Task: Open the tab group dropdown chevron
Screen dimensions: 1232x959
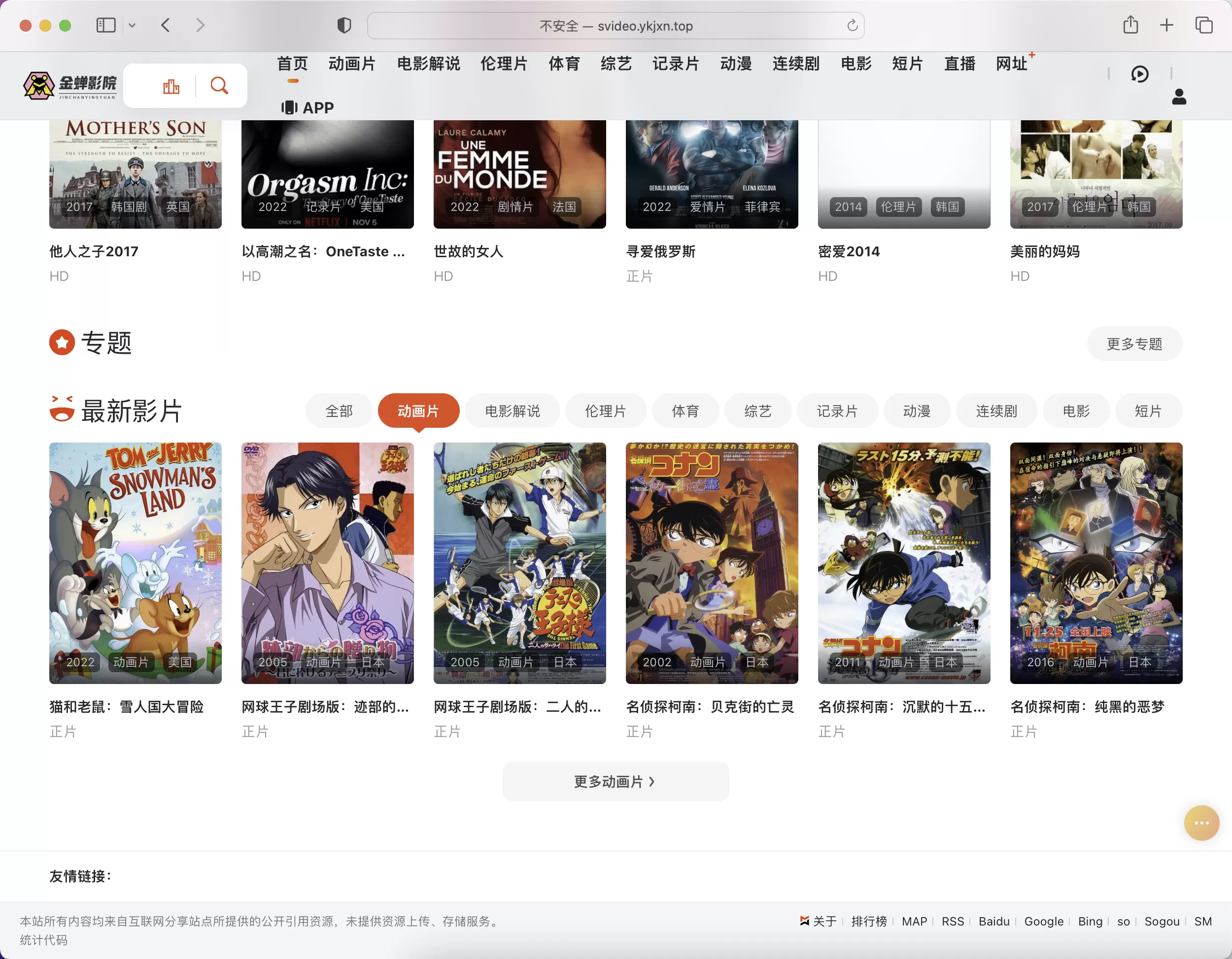Action: (x=132, y=26)
